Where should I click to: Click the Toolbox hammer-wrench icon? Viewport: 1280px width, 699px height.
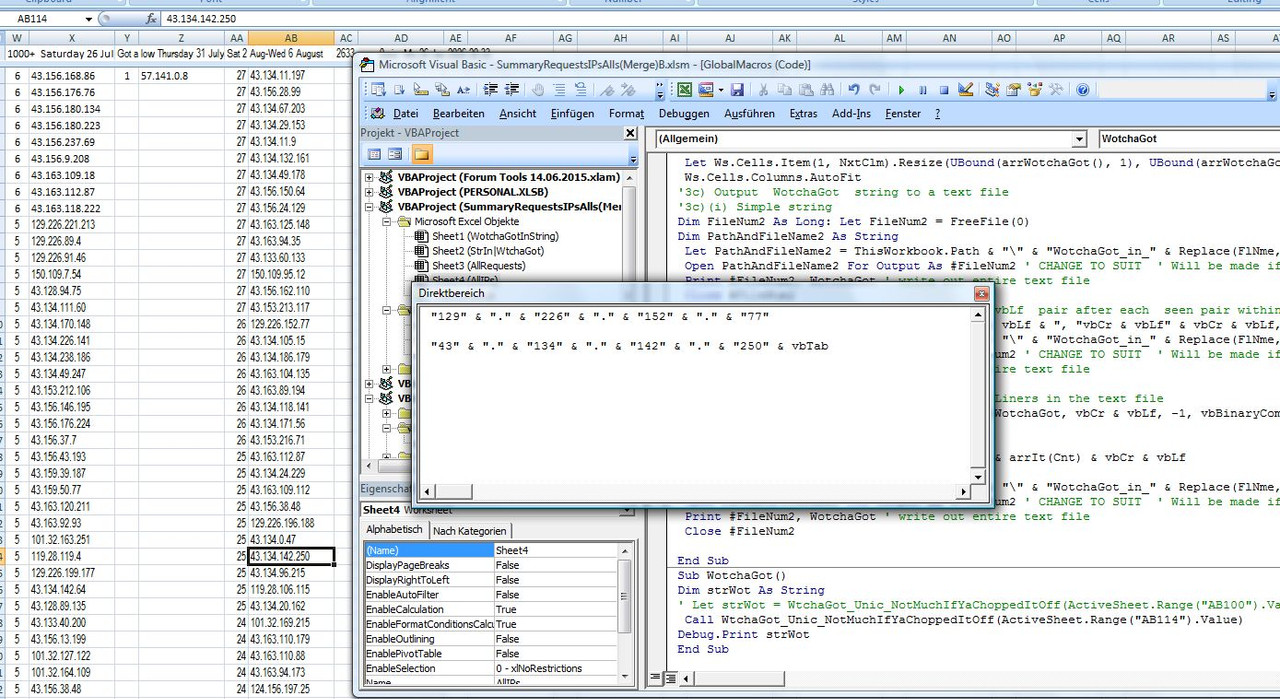click(1055, 90)
